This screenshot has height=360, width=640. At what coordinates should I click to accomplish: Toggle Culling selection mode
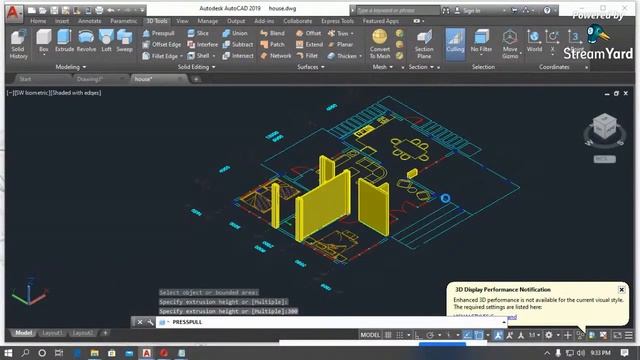[x=455, y=44]
